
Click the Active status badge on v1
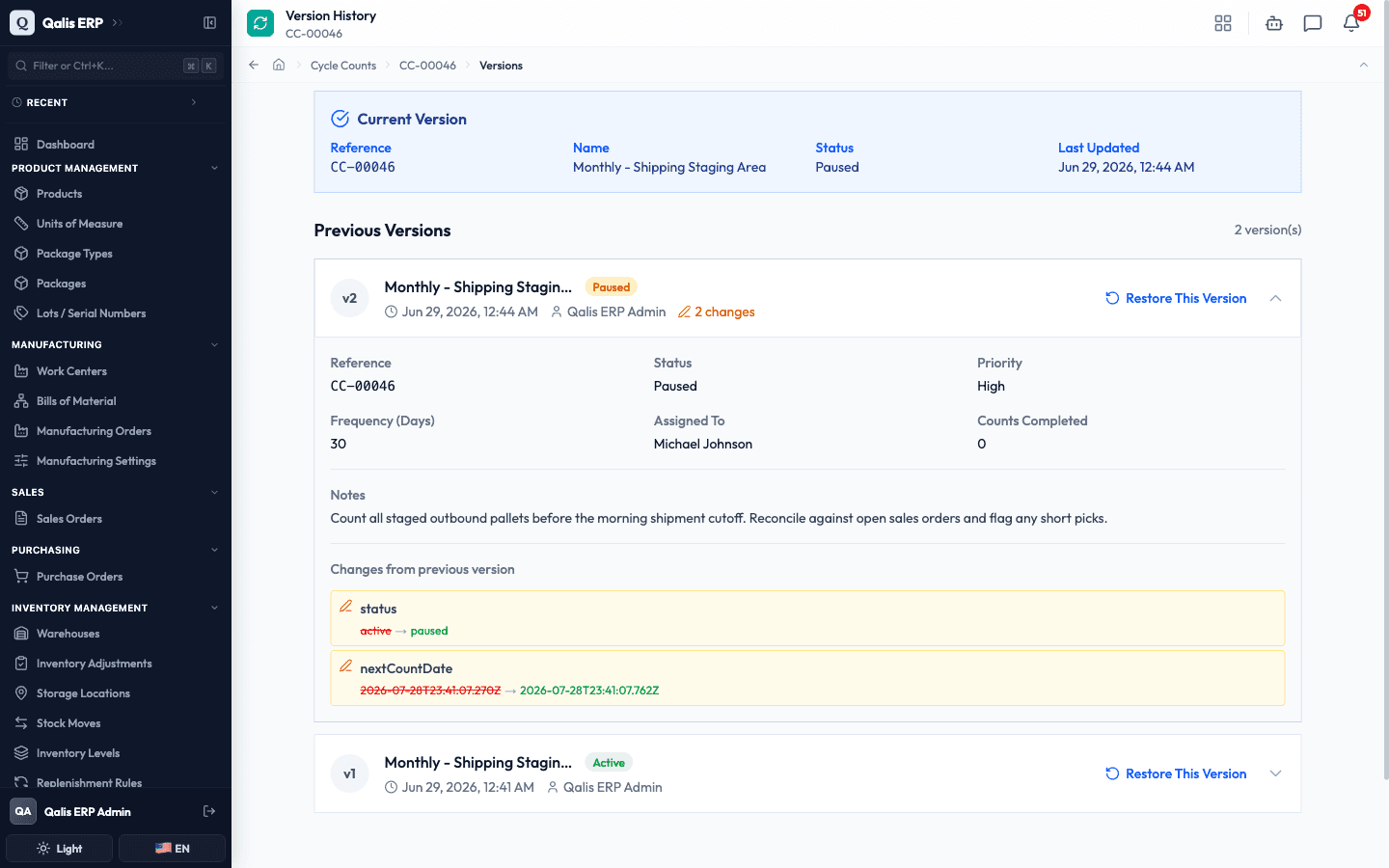pos(609,763)
